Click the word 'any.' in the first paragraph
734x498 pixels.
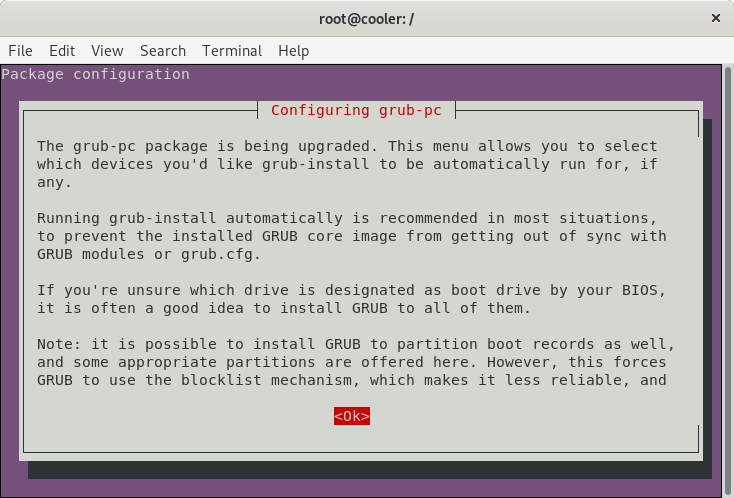[x=54, y=183]
